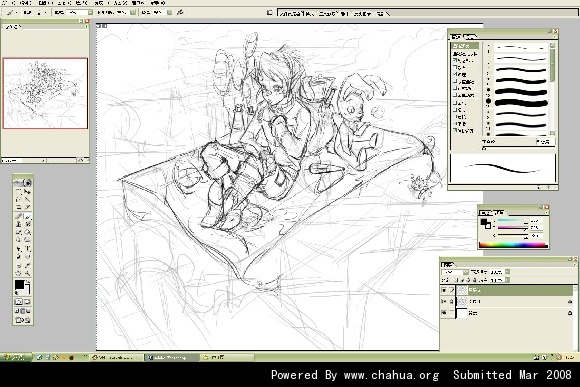The height and width of the screenshot is (387, 580).
Task: Switch to Adobe Photoshop taskbar button
Action: click(171, 357)
